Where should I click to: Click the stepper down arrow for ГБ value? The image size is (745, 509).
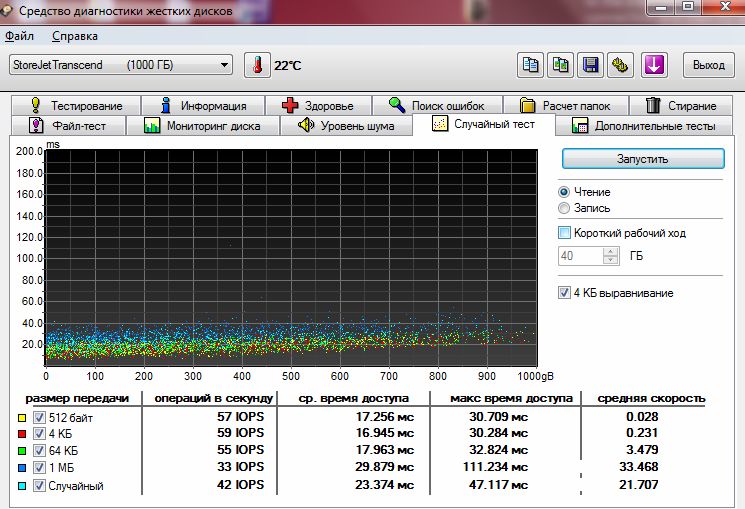point(610,260)
